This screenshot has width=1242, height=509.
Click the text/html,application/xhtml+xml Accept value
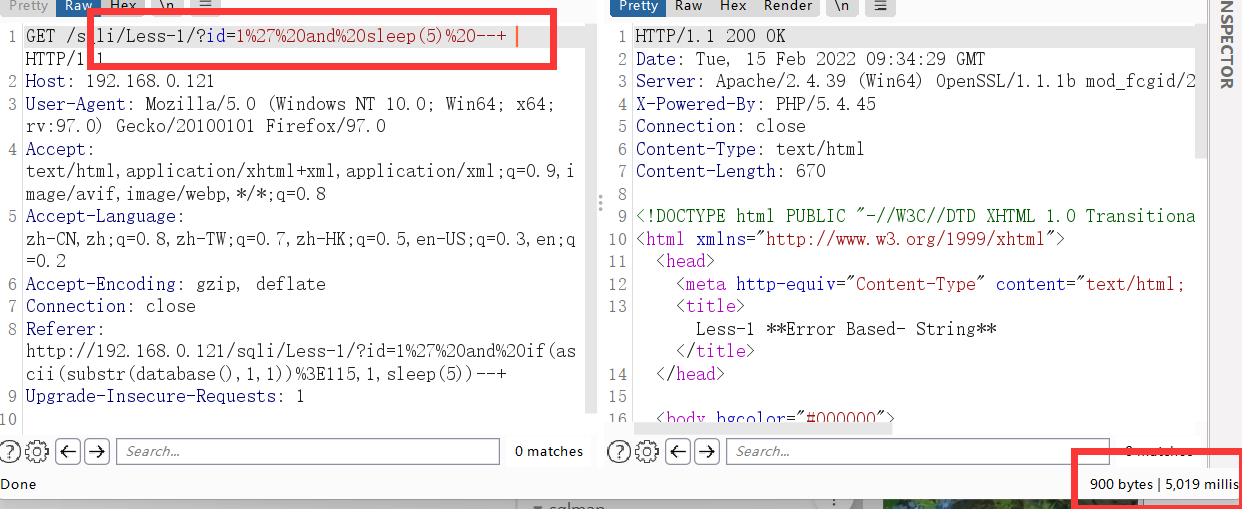(301, 183)
